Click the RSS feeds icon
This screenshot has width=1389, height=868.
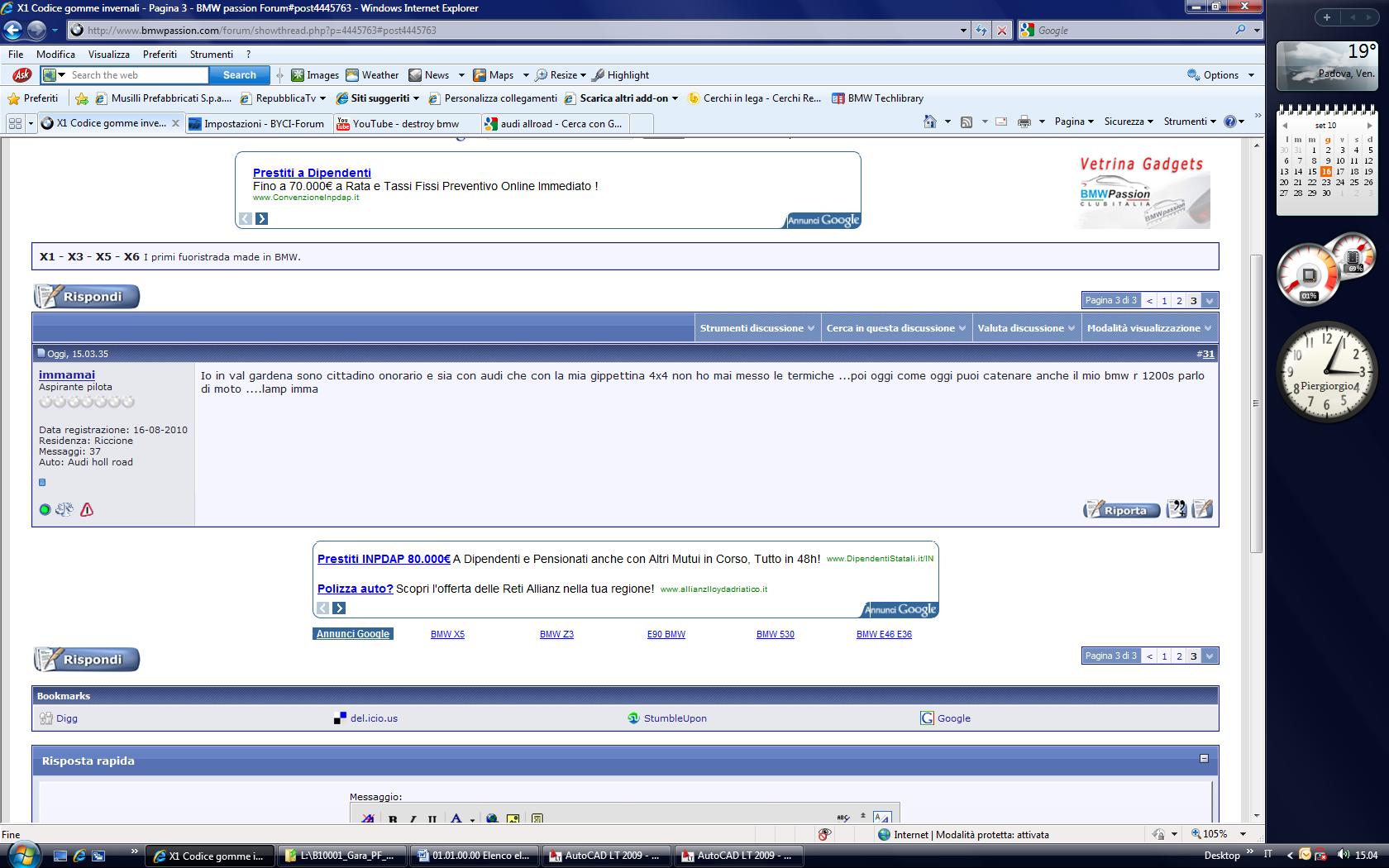tap(966, 122)
